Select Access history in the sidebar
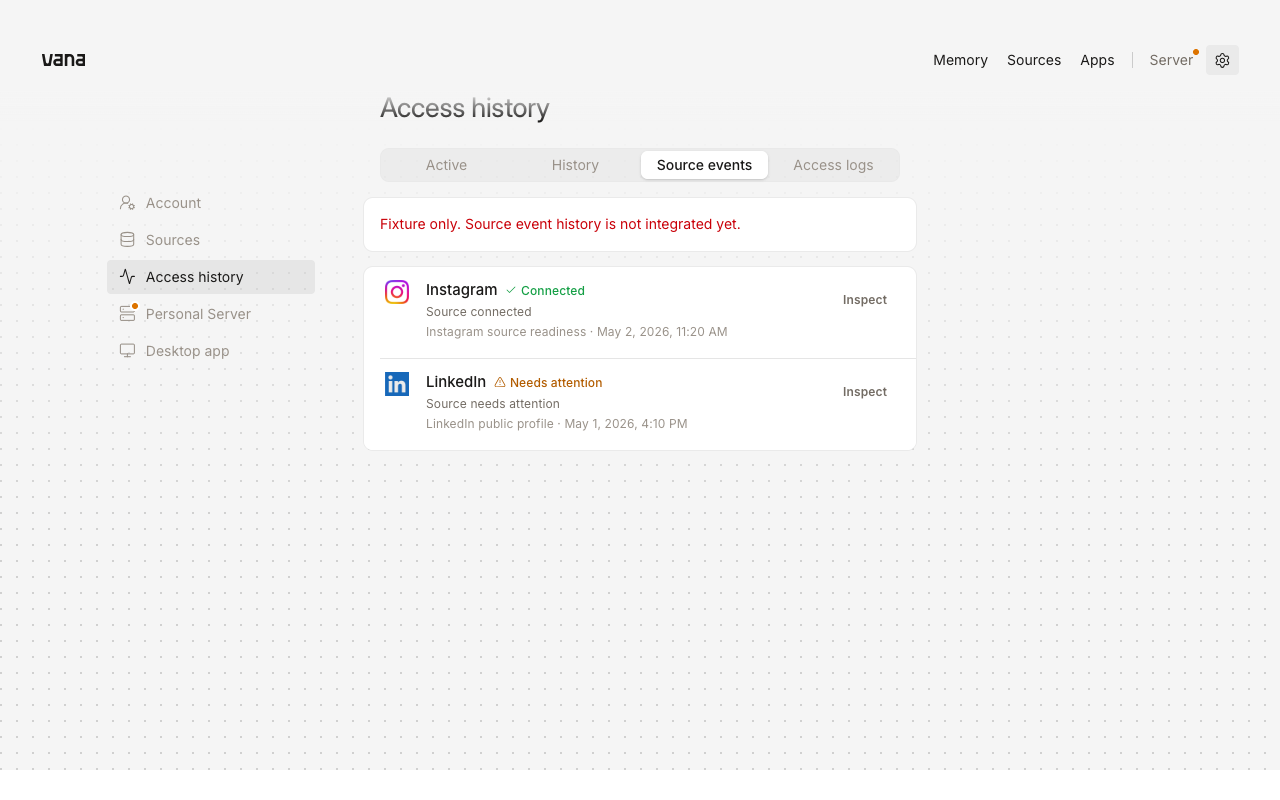Screen dimensions: 1280x800 [211, 277]
